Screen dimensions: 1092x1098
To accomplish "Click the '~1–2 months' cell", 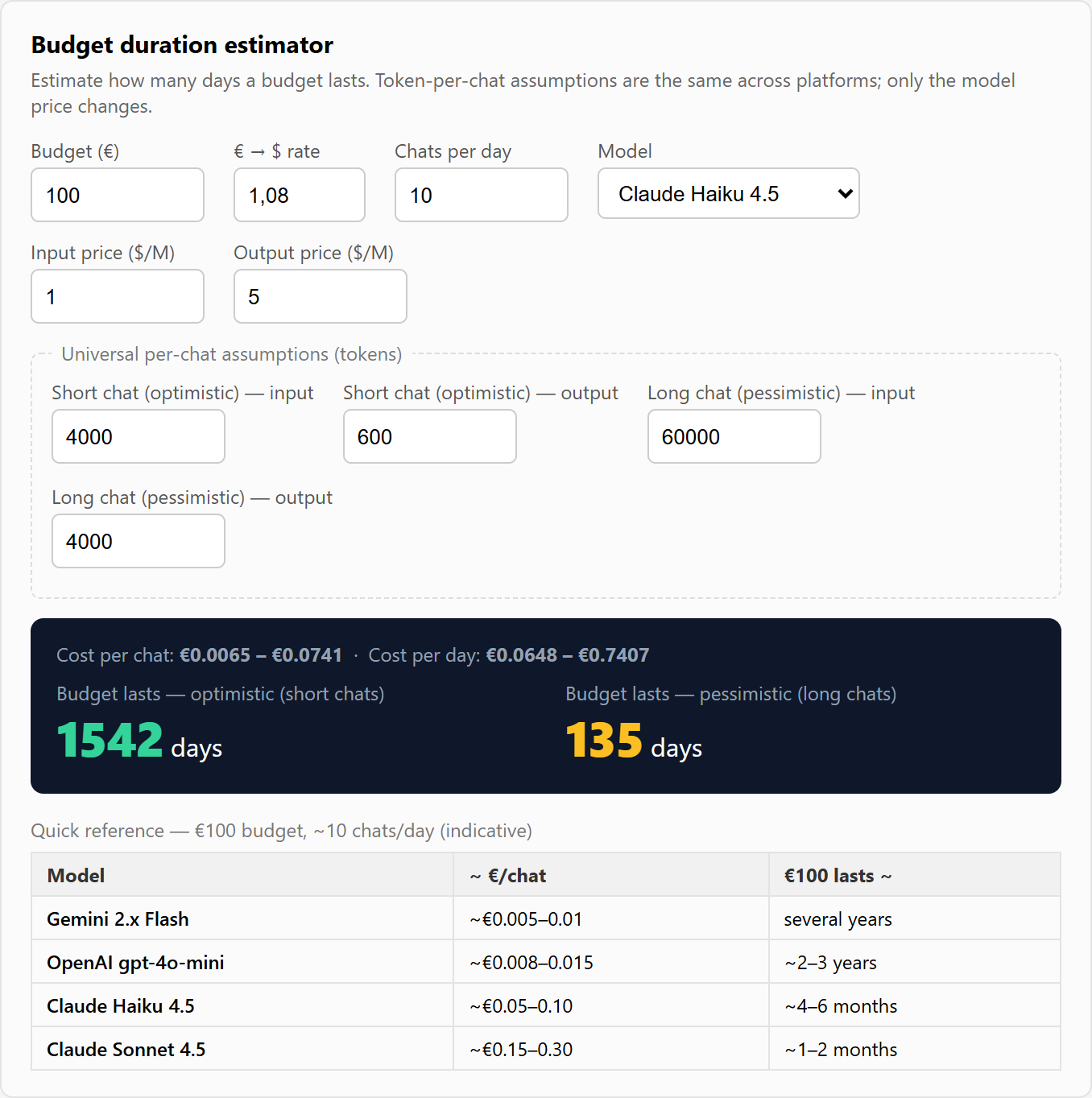I will pos(915,1050).
